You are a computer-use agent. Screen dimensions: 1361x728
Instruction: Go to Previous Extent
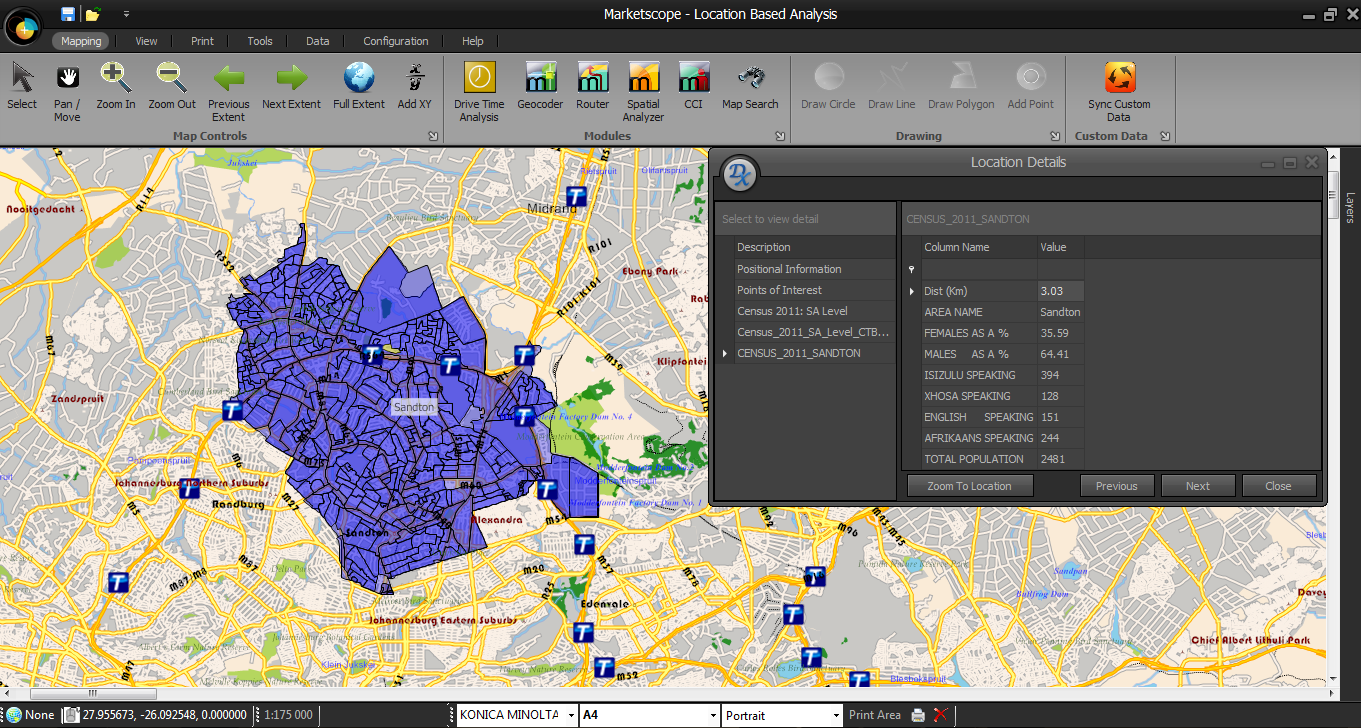coord(229,91)
